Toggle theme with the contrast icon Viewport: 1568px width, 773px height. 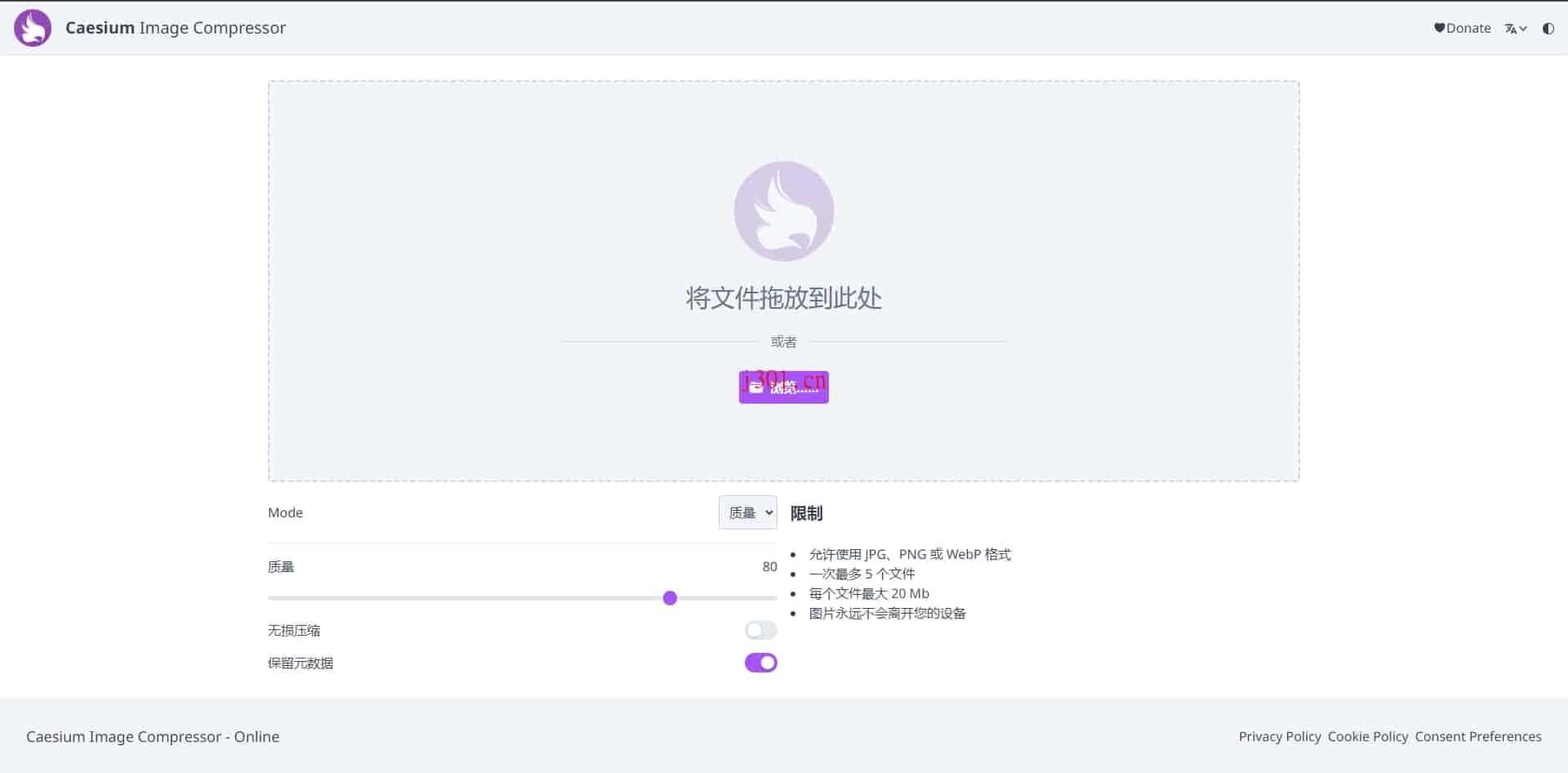(x=1548, y=28)
